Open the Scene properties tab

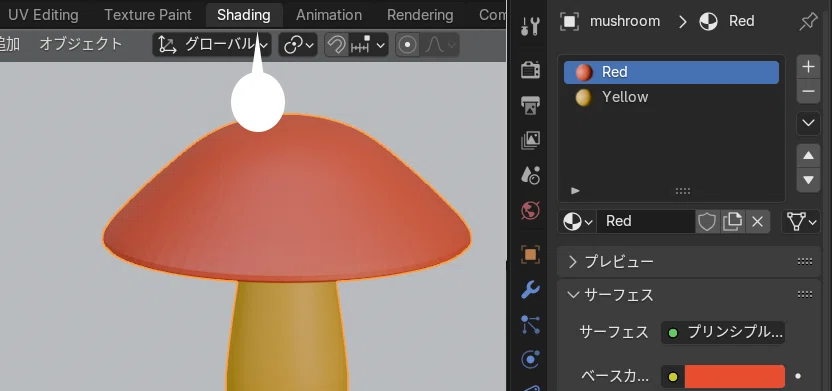tap(530, 175)
